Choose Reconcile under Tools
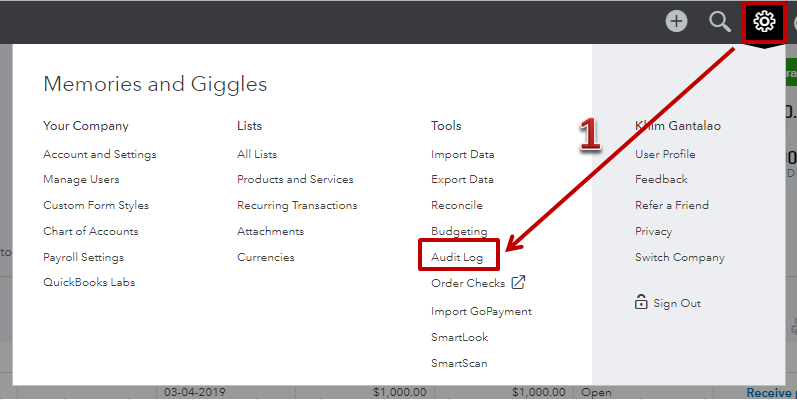 click(457, 205)
